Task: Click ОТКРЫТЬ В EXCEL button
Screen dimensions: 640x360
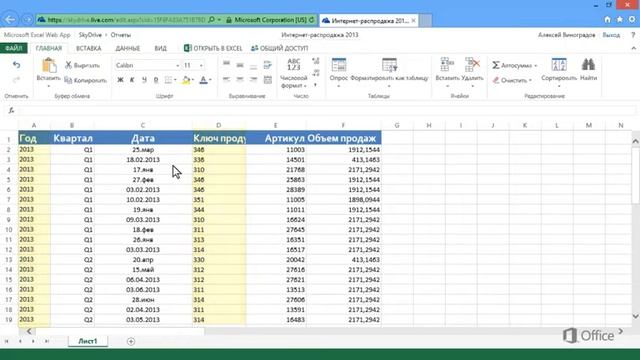Action: (x=213, y=48)
